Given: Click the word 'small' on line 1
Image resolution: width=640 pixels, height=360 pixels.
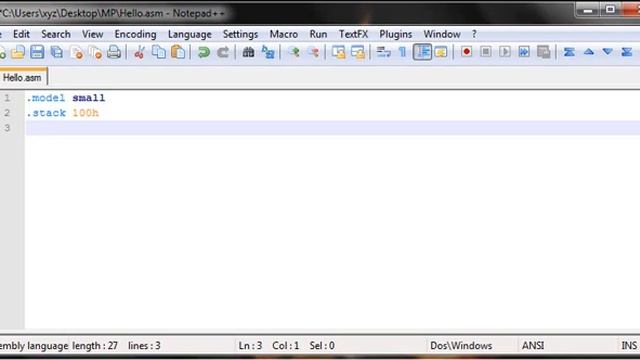Looking at the screenshot, I should (x=89, y=98).
